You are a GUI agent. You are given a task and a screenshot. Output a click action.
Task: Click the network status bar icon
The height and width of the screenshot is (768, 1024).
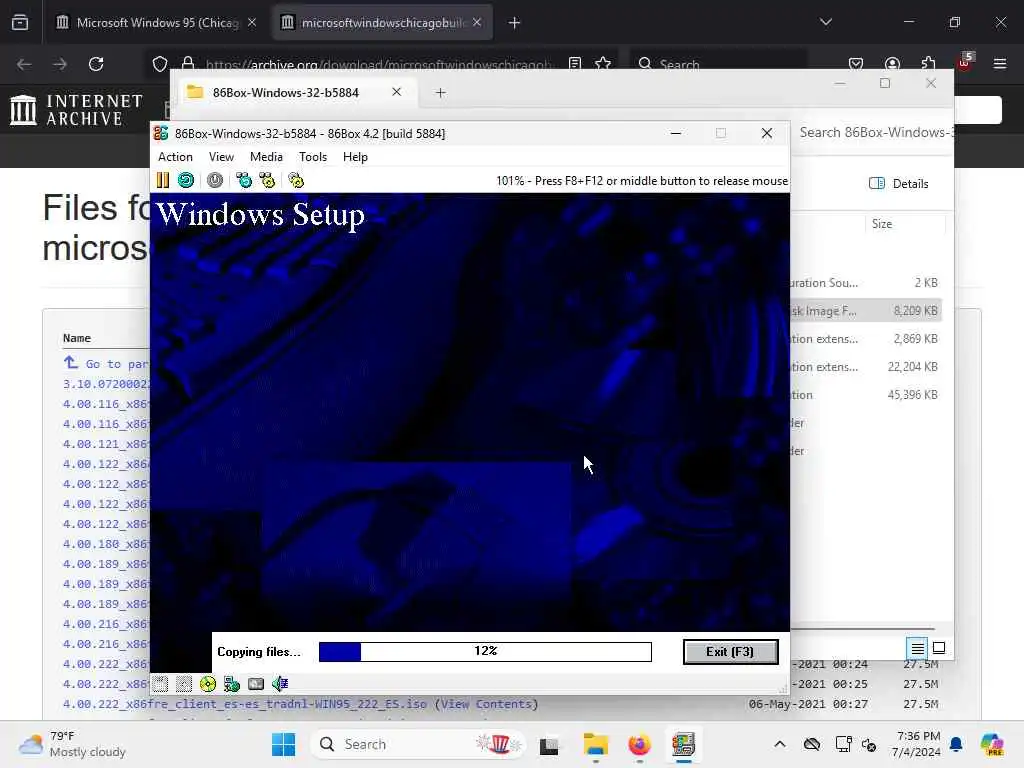coord(232,684)
